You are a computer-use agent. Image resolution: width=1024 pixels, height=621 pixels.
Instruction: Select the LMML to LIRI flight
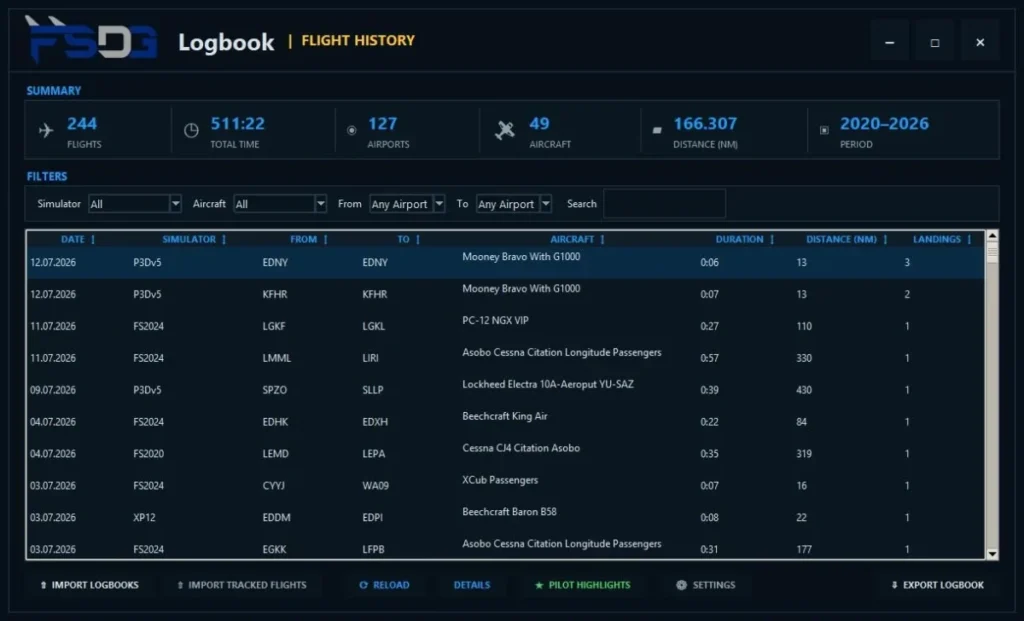tap(505, 358)
